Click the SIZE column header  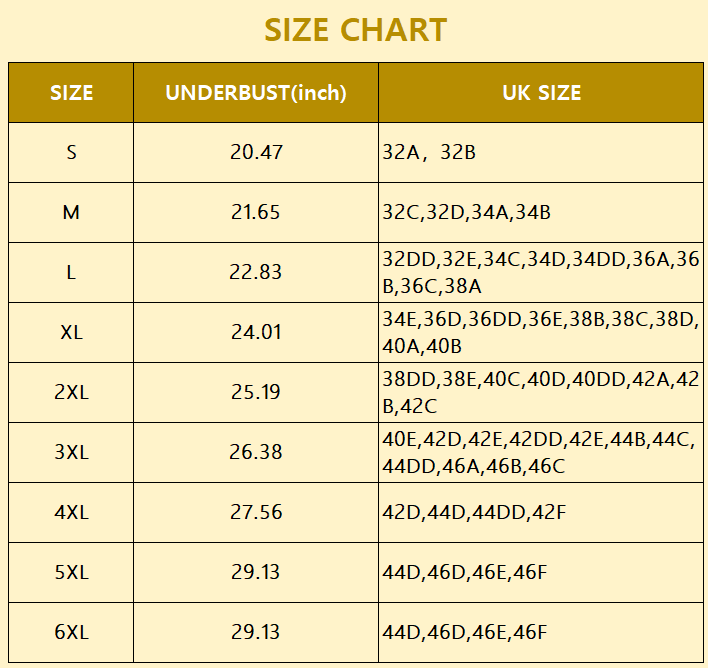71,93
